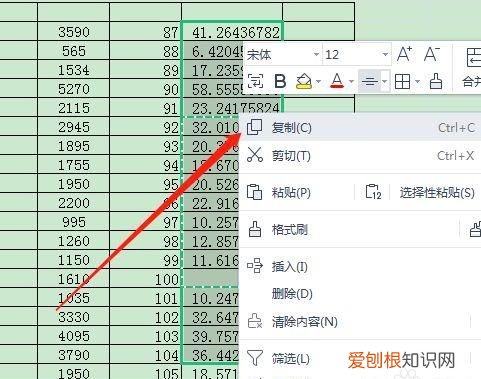Screen dimensions: 481x379
Task: Select the cell containing 1895
Action: [74, 146]
